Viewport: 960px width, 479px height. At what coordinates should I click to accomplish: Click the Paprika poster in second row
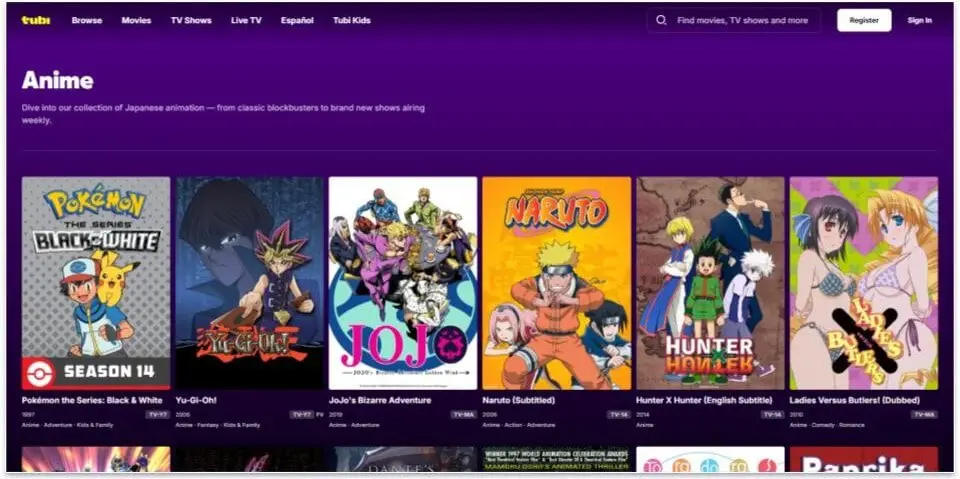(864, 459)
